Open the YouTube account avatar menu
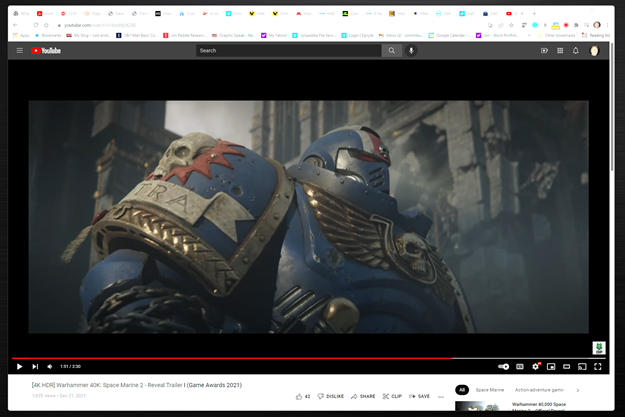Image resolution: width=625 pixels, height=417 pixels. [594, 51]
